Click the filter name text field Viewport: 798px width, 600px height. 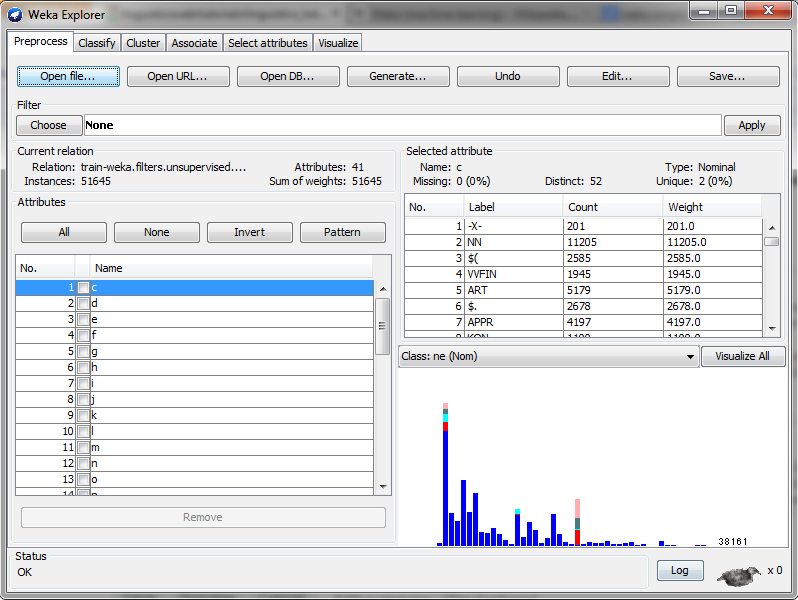click(x=402, y=125)
